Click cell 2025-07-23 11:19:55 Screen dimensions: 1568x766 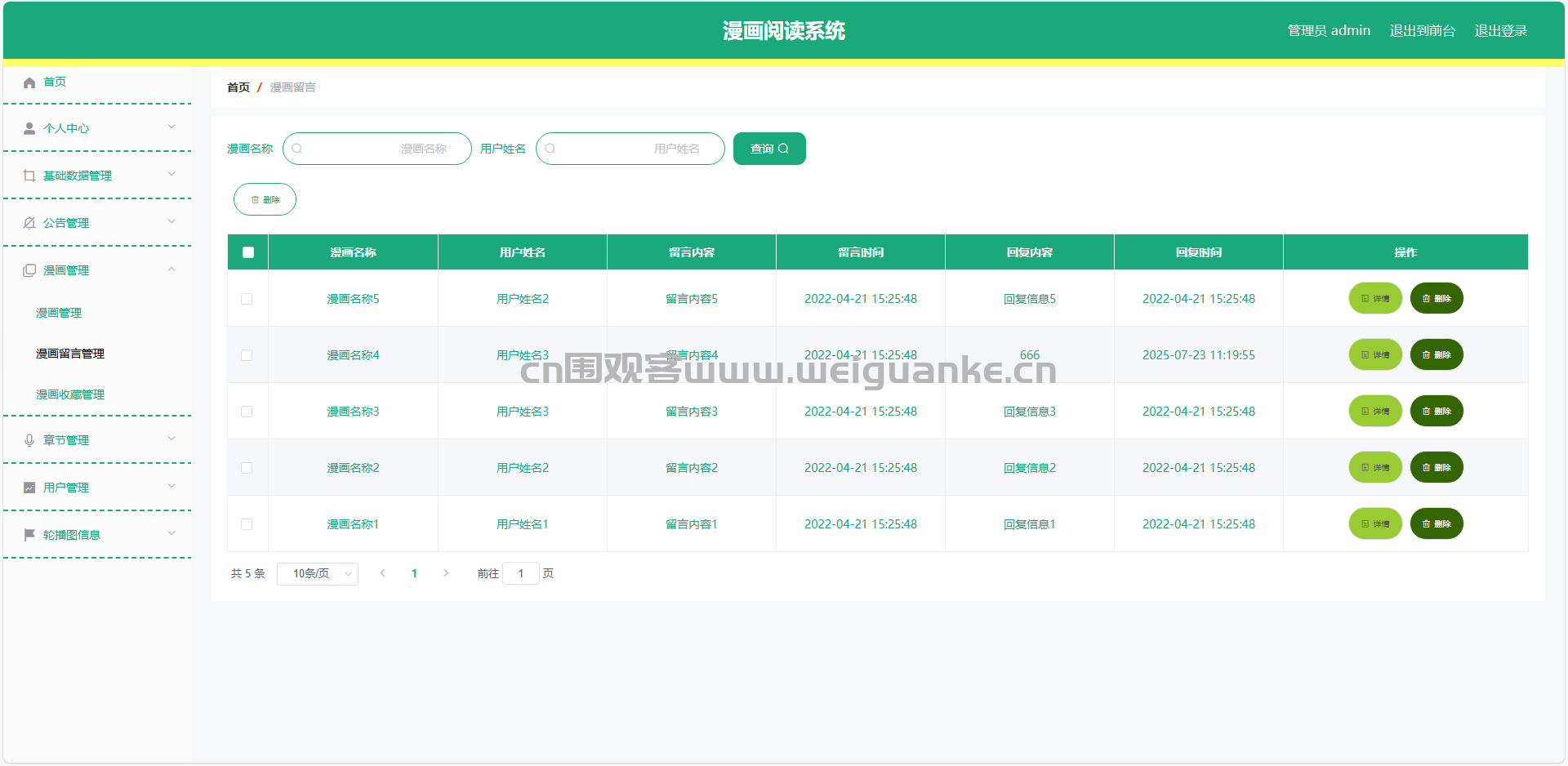[1199, 355]
